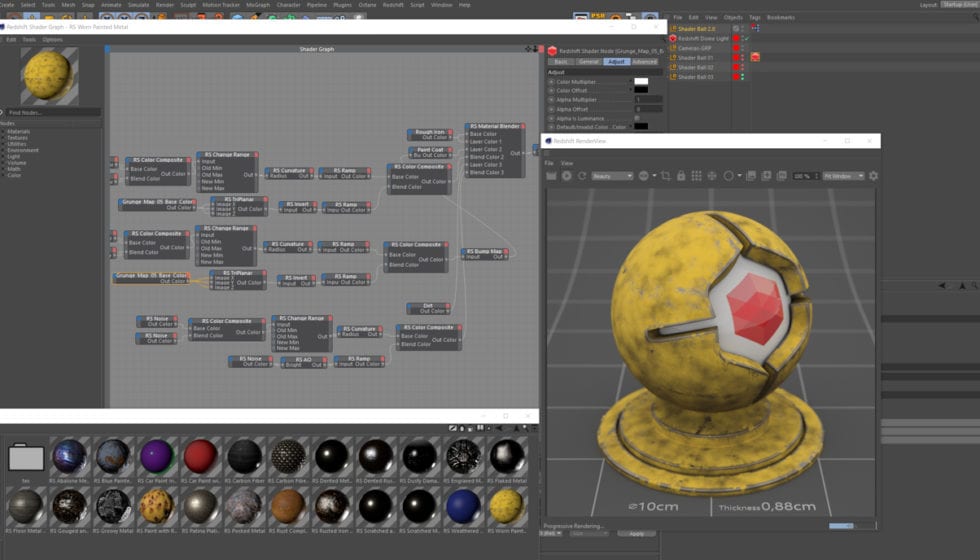Viewport: 980px width, 560px height.
Task: Click the clapperboard icon in RenderView toolbar
Action: coord(551,176)
